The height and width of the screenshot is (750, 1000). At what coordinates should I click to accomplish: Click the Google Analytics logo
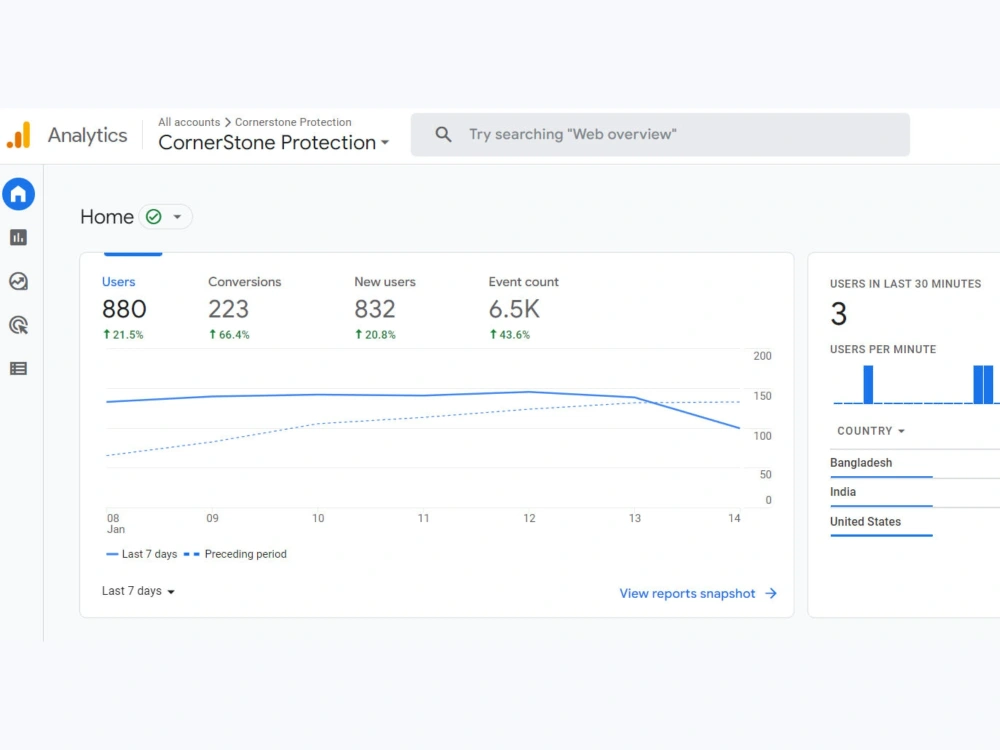(19, 135)
